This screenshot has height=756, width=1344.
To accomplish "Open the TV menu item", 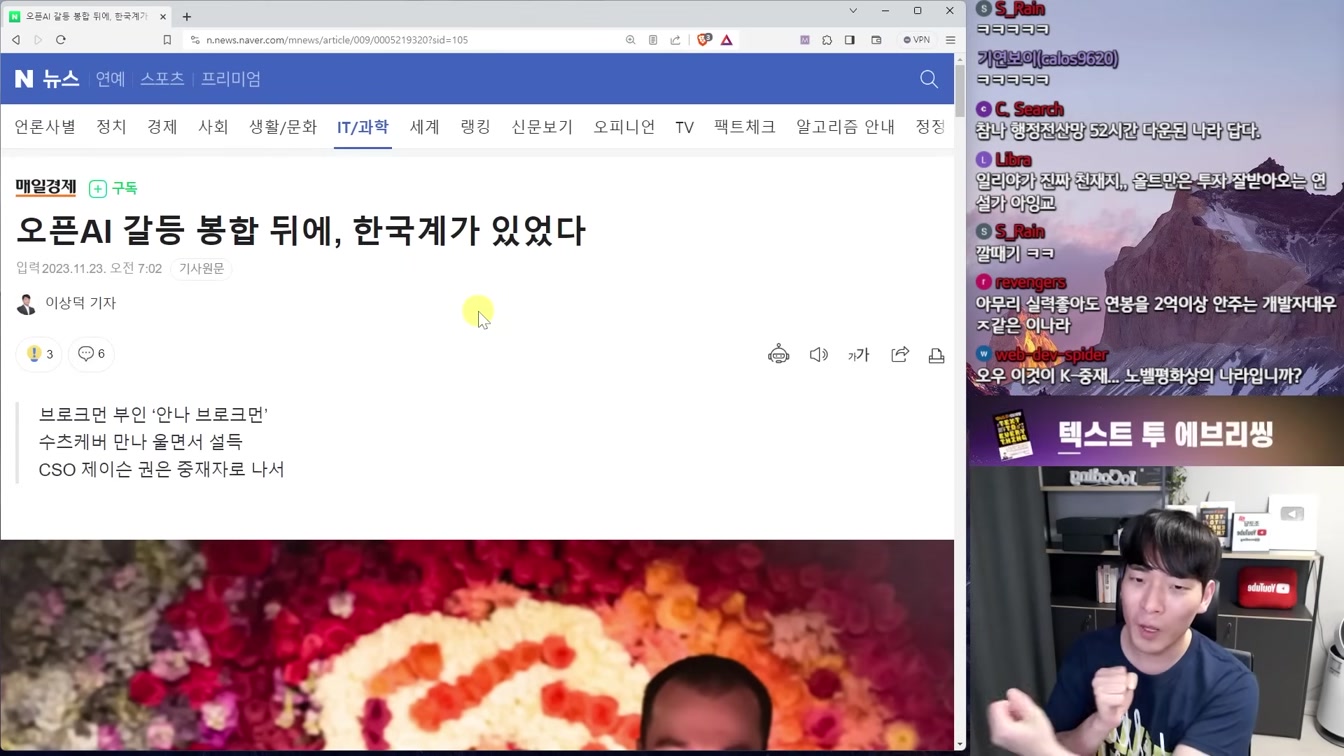I will pyautogui.click(x=684, y=127).
